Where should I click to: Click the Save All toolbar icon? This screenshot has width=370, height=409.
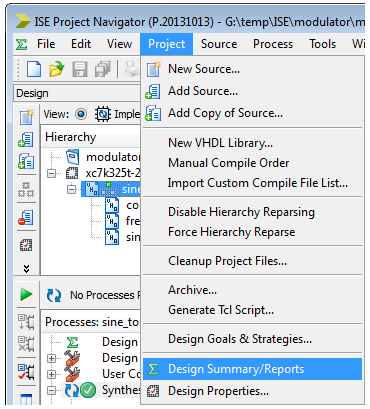tap(103, 69)
